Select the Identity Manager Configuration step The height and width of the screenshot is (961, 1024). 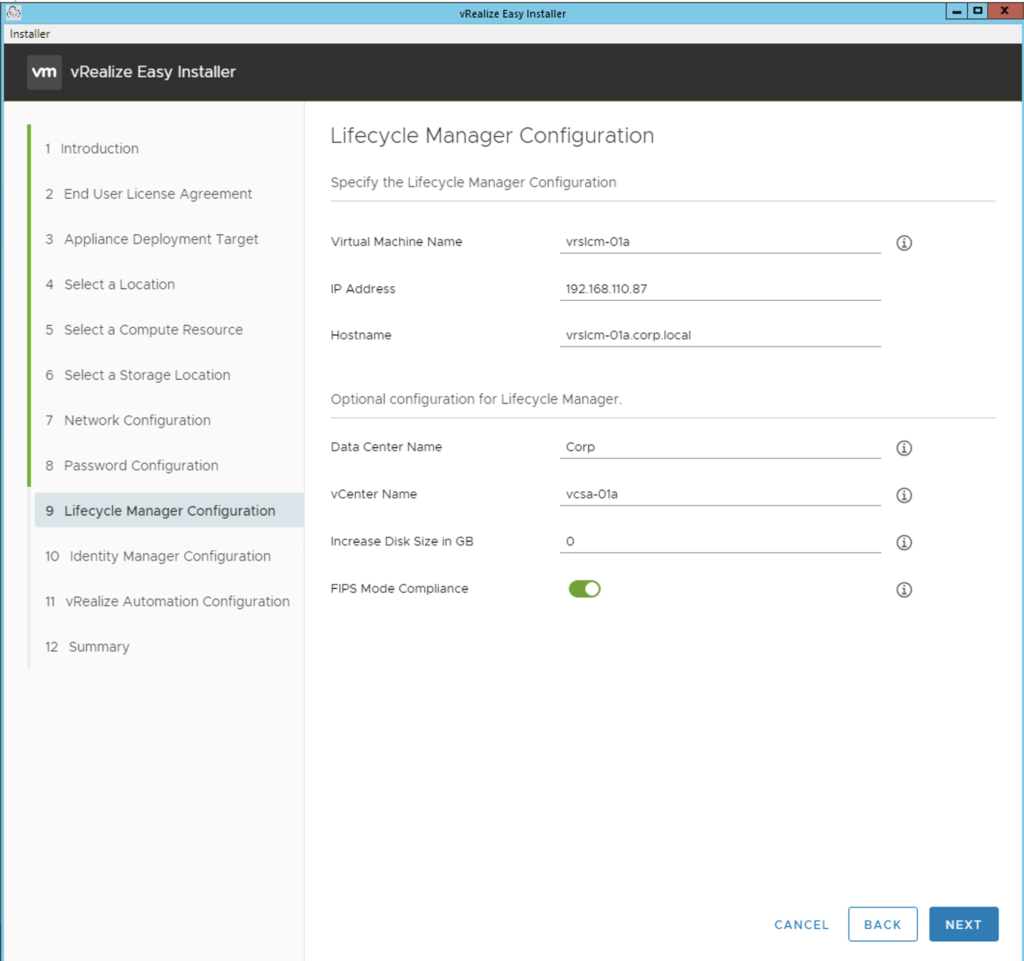[169, 556]
